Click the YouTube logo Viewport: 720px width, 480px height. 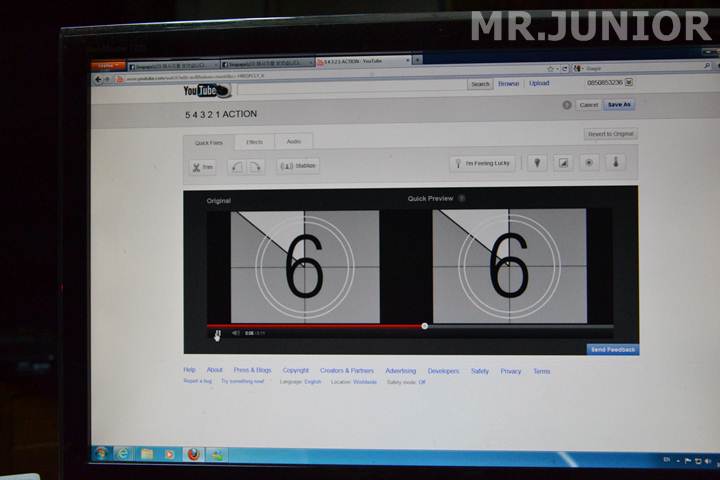tap(207, 90)
